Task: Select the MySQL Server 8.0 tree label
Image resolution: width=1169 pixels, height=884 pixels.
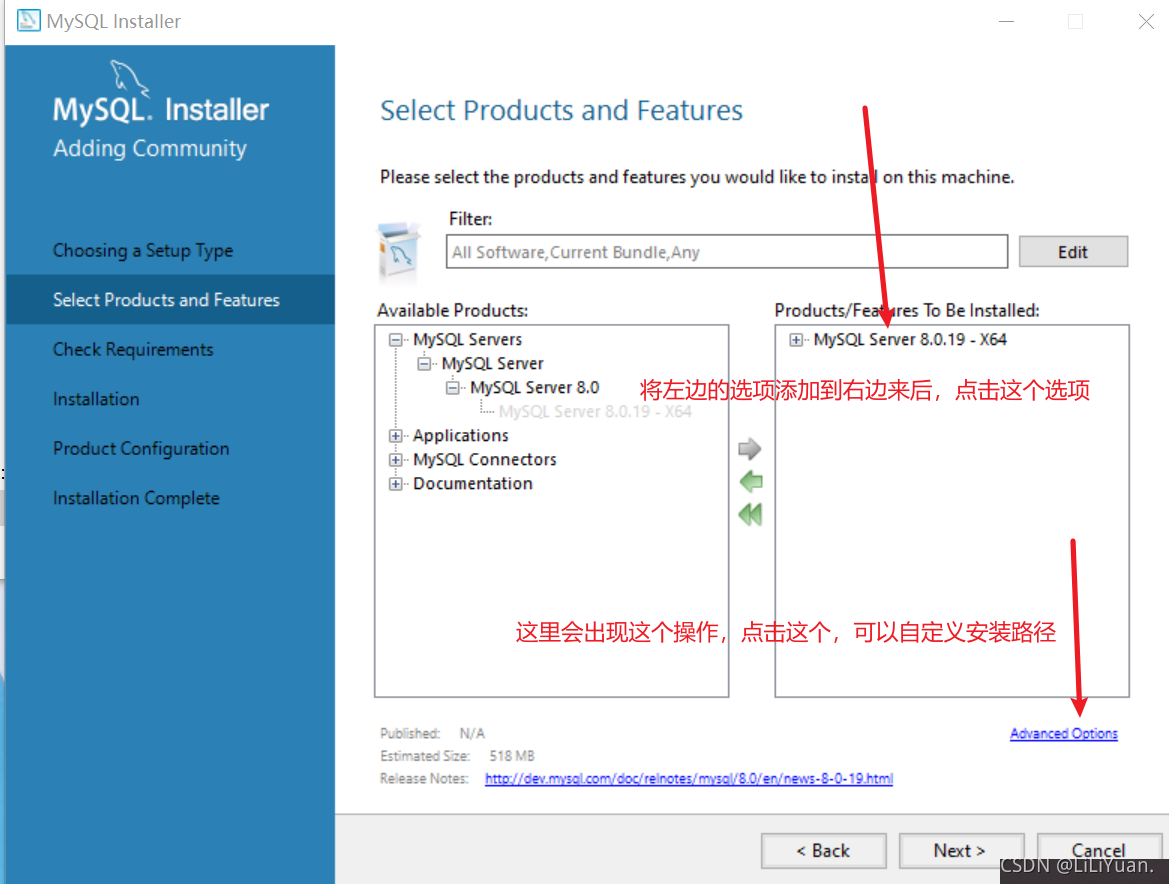Action: point(535,388)
